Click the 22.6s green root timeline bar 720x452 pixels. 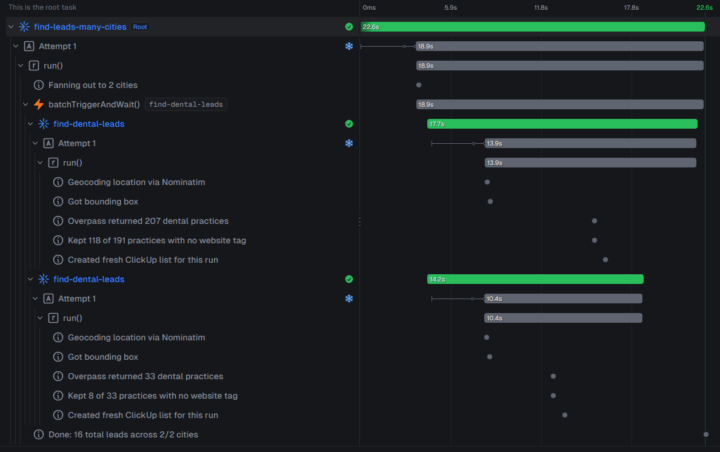[533, 27]
